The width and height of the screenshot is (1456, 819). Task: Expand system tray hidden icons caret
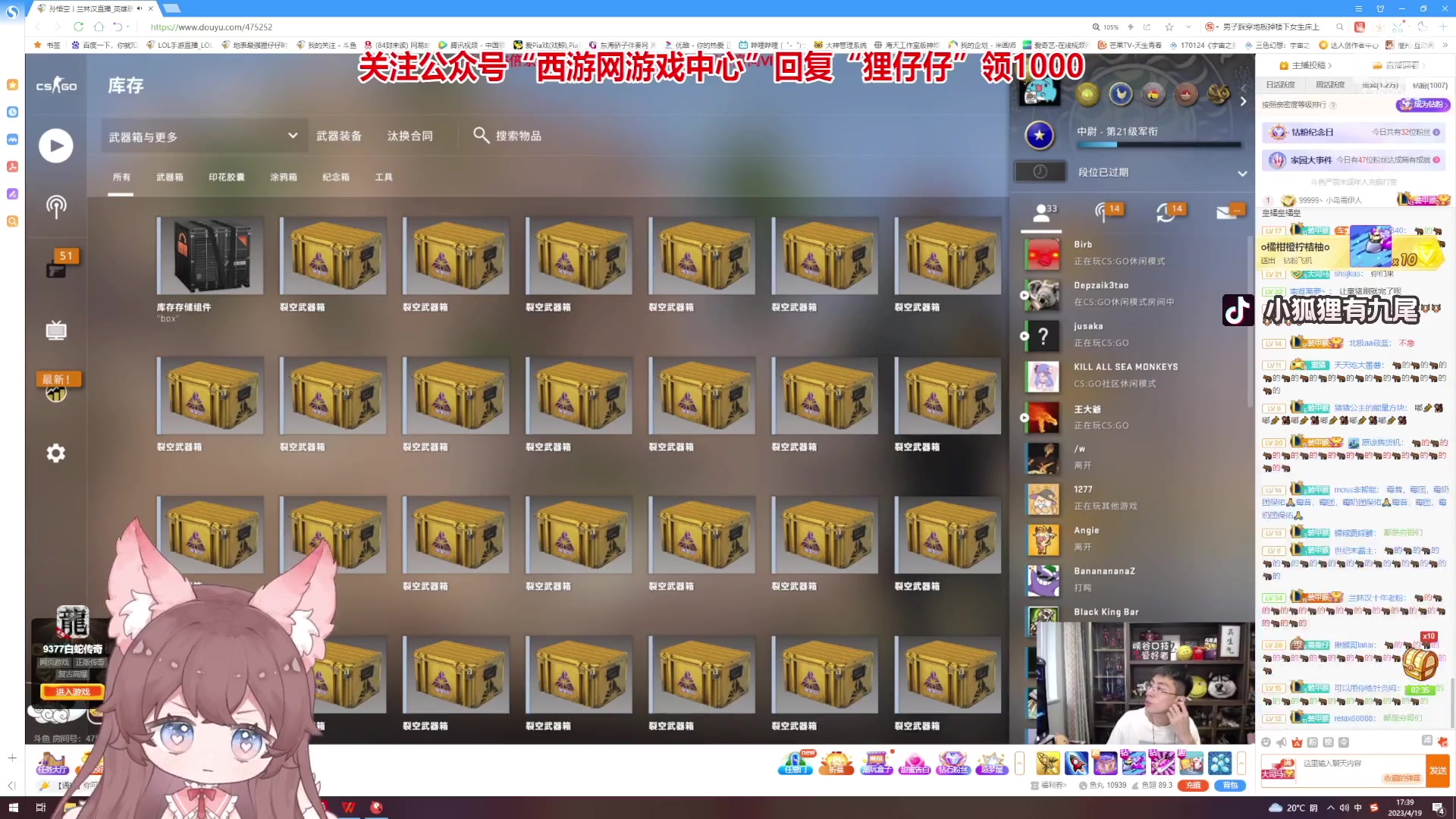tap(1330, 808)
